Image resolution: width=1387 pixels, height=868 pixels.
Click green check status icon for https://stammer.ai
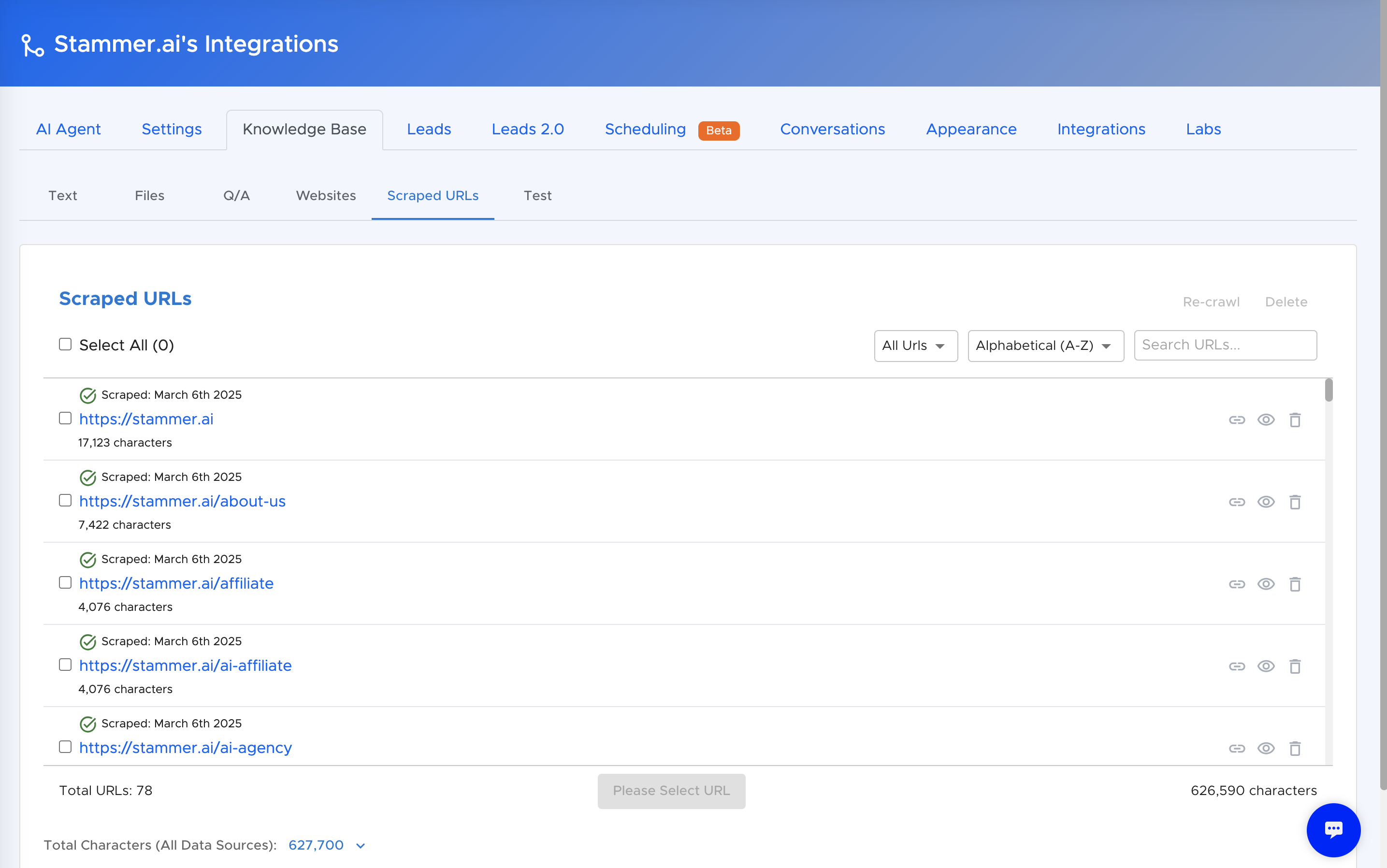[88, 395]
